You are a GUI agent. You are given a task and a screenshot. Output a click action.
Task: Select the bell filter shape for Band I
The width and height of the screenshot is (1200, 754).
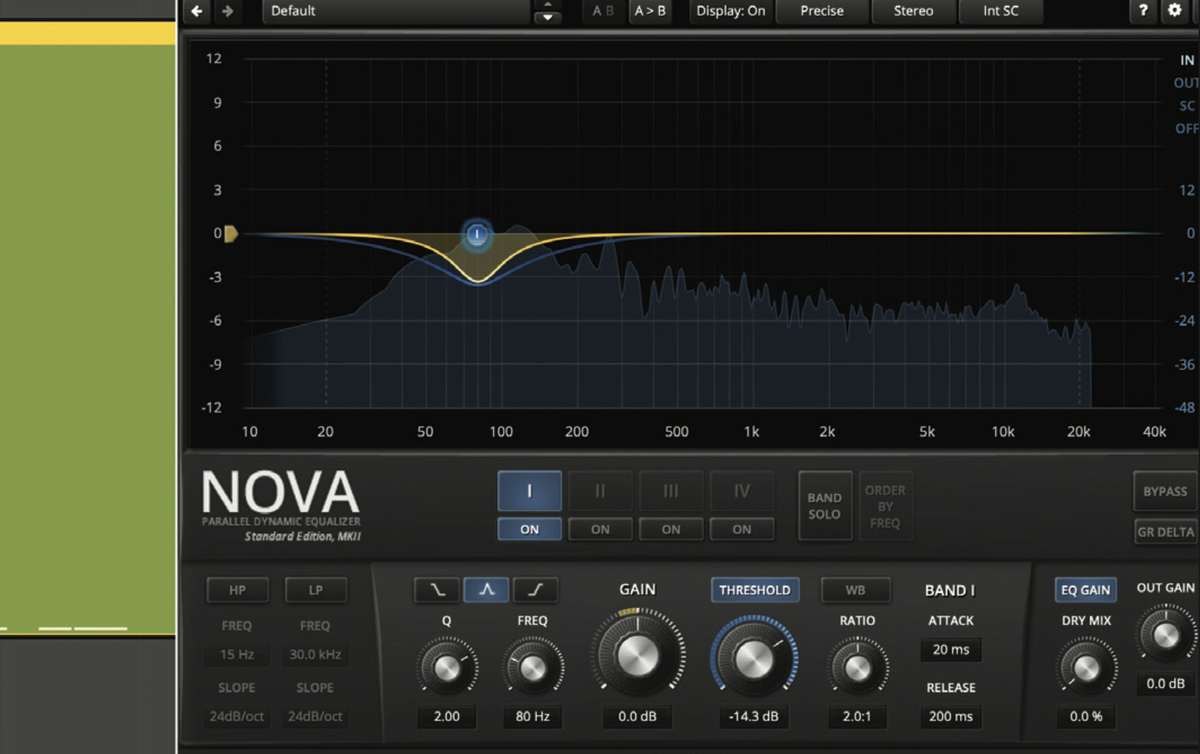click(486, 589)
